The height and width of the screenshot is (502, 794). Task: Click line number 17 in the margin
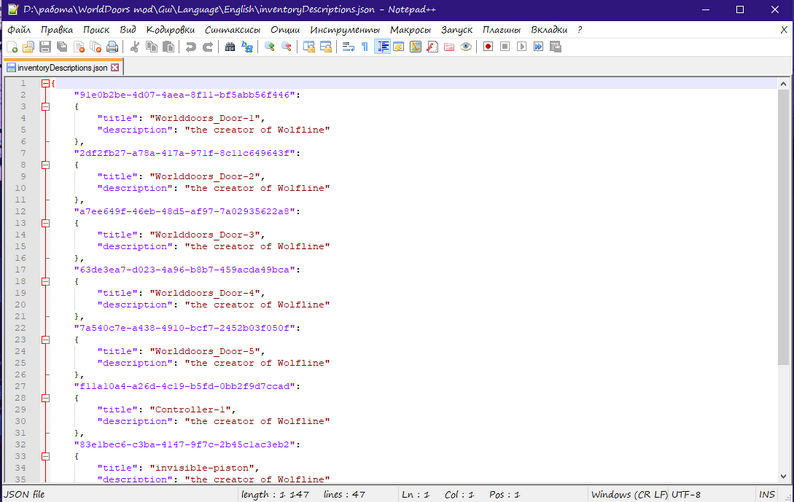click(20, 269)
